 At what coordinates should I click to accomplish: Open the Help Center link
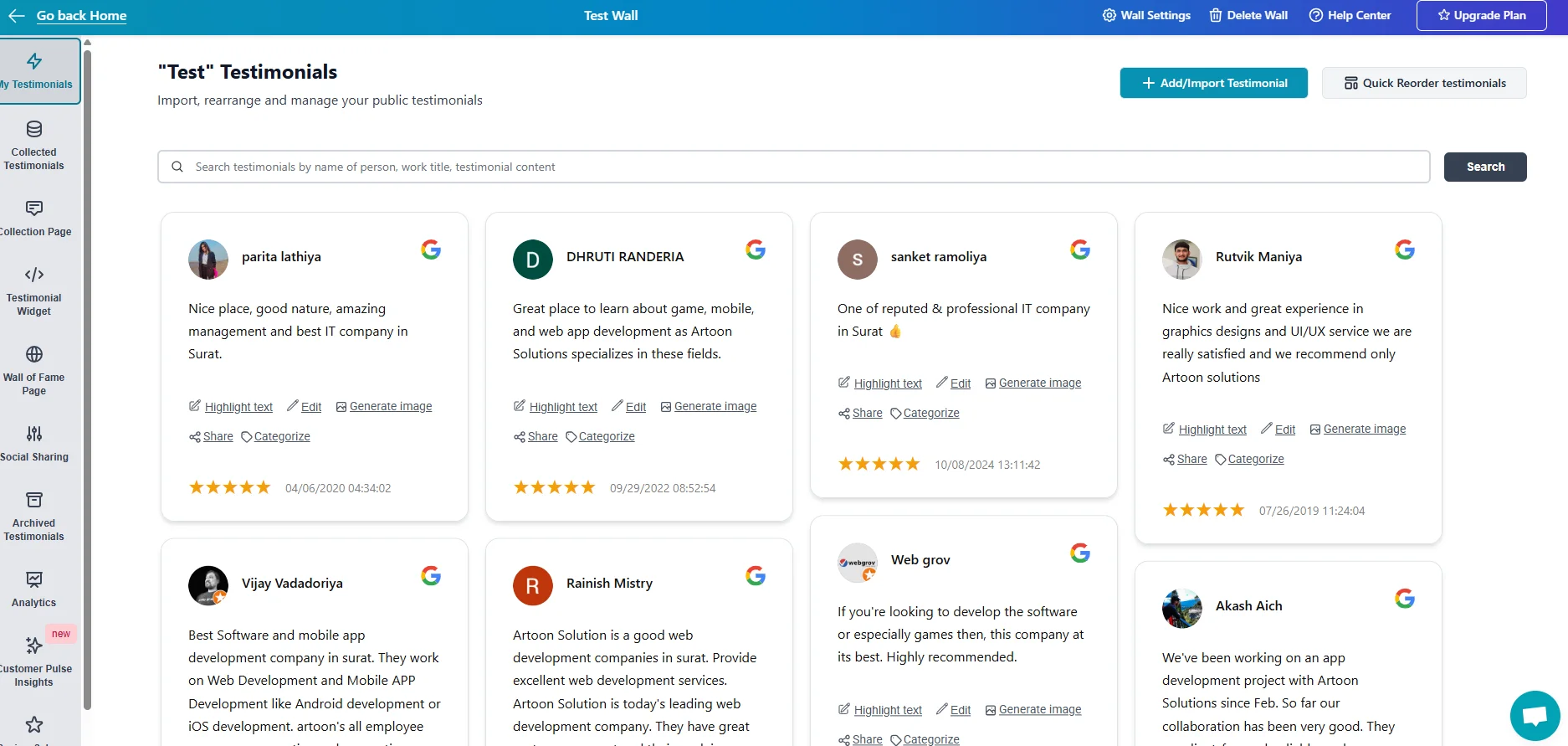[1350, 15]
